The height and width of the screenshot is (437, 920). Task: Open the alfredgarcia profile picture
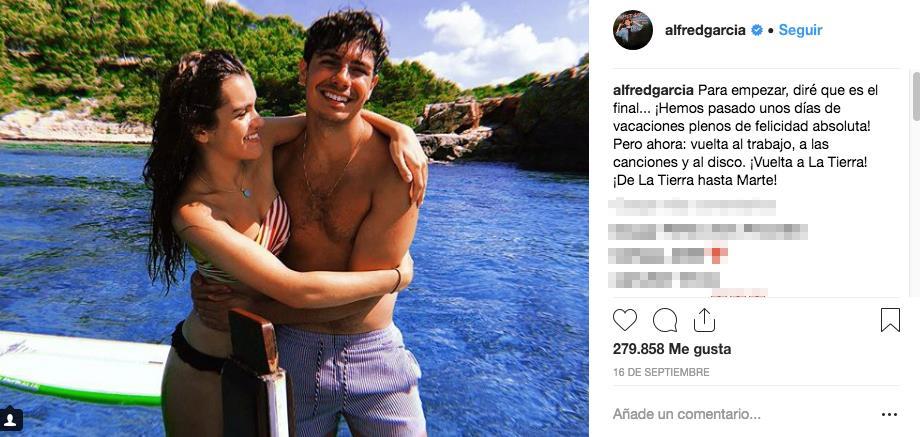632,30
